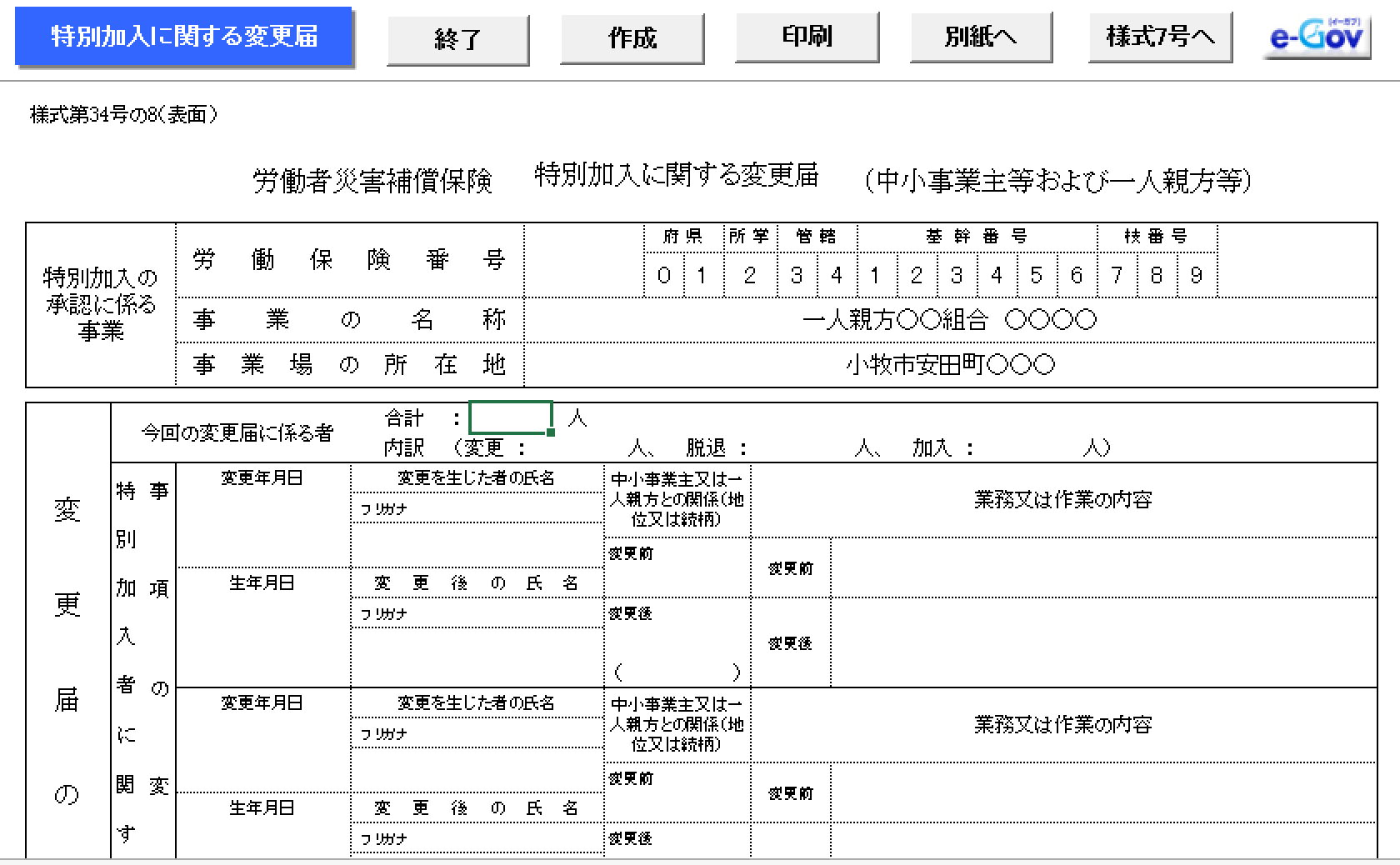Click second 変更を生じた者の氏名 header
1400x865 pixels.
click(x=477, y=703)
